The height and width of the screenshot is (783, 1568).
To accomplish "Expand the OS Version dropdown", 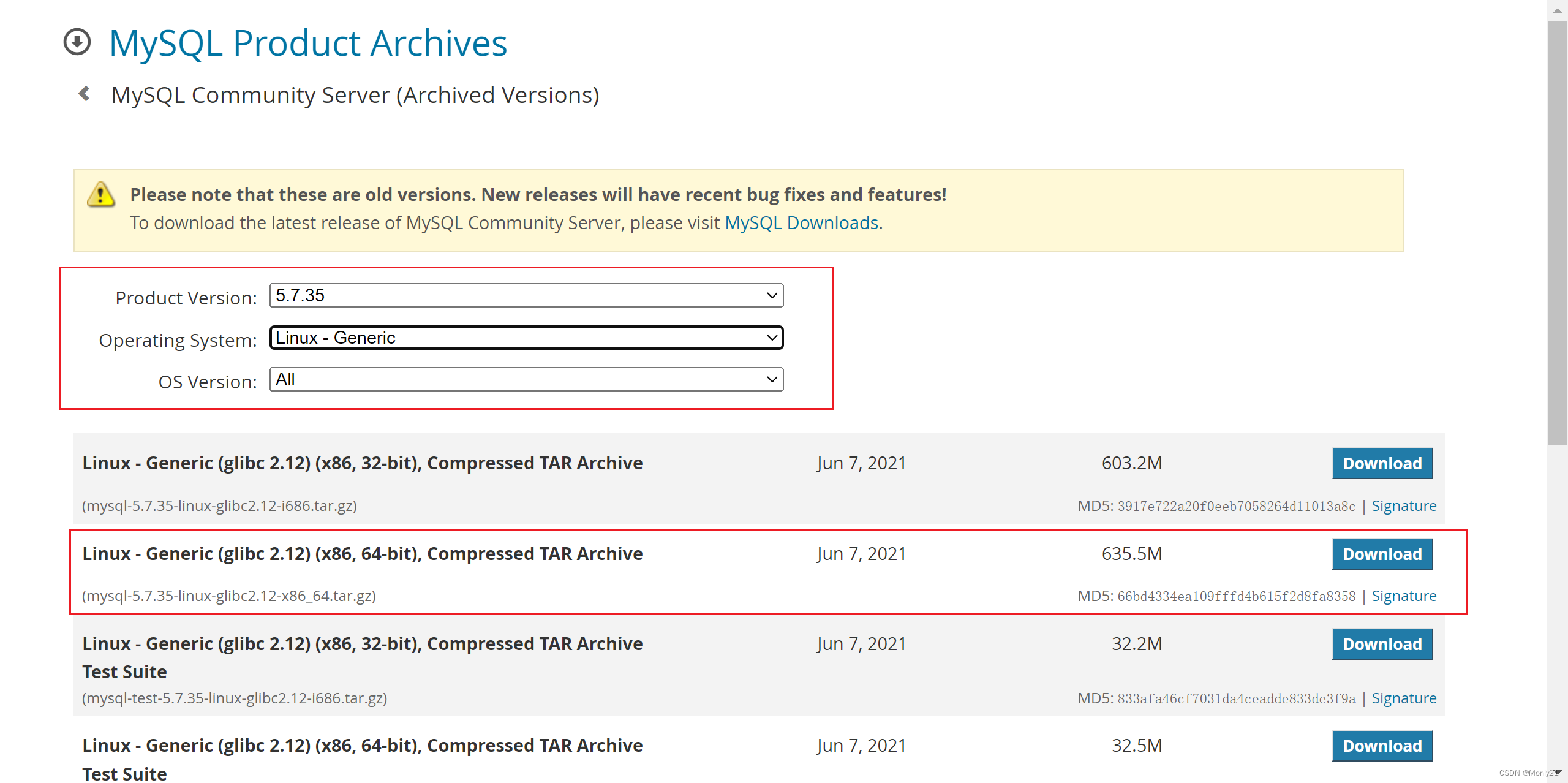I will click(526, 379).
